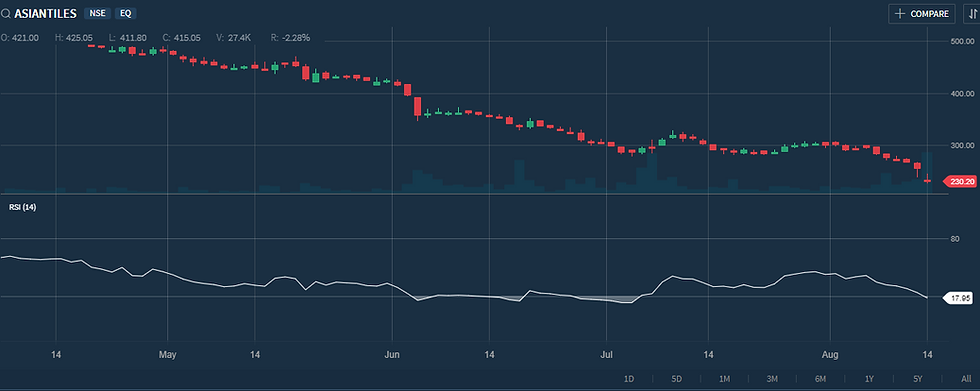Switch chart range to 6M

[820, 379]
